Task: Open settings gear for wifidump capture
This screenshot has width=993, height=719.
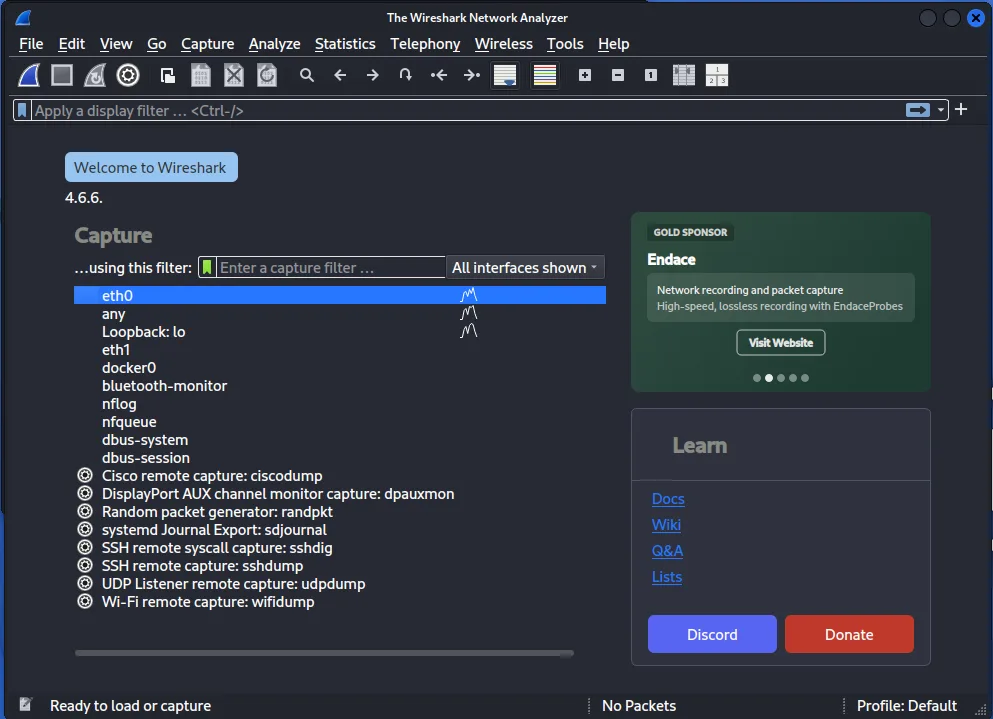Action: 85,601
